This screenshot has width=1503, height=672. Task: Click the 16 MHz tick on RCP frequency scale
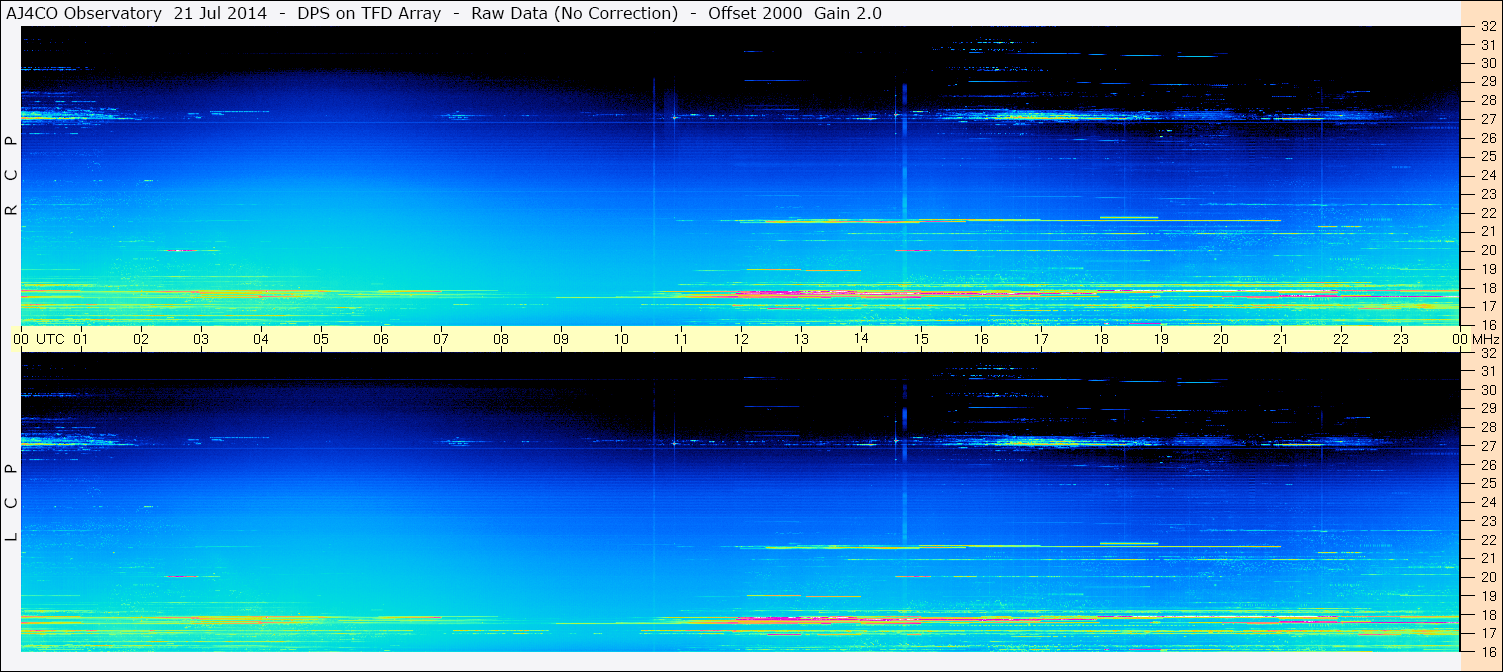point(1488,325)
